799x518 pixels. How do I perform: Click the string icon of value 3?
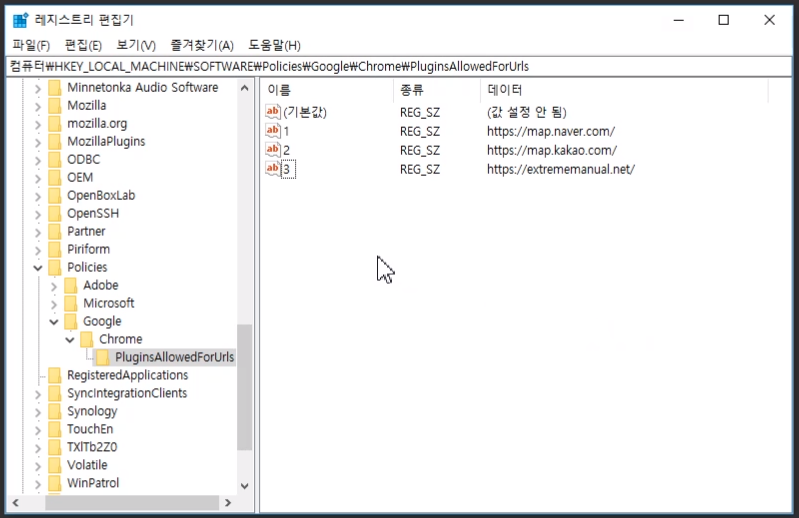click(x=273, y=169)
